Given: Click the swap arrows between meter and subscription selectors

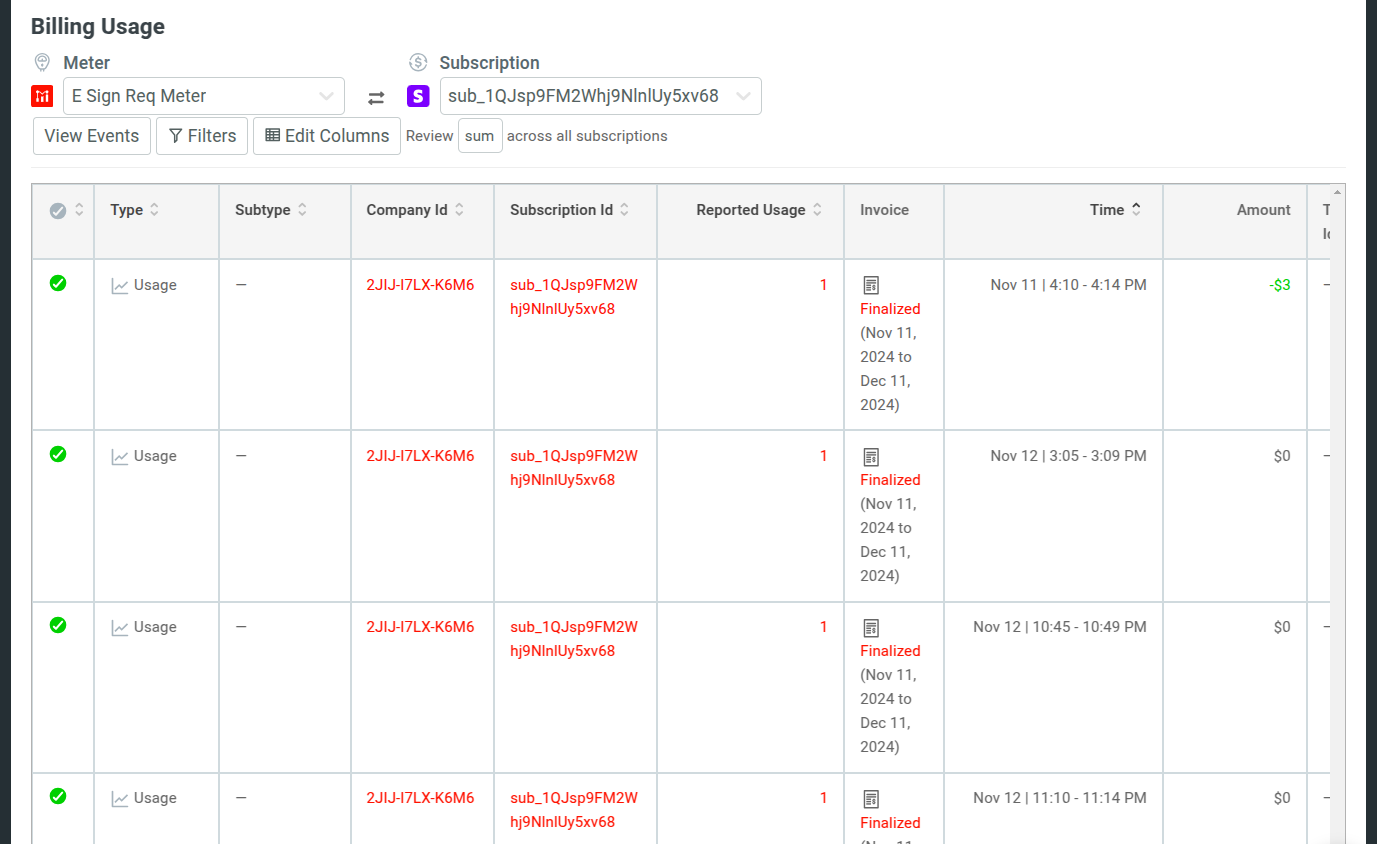Looking at the screenshot, I should click(x=376, y=96).
